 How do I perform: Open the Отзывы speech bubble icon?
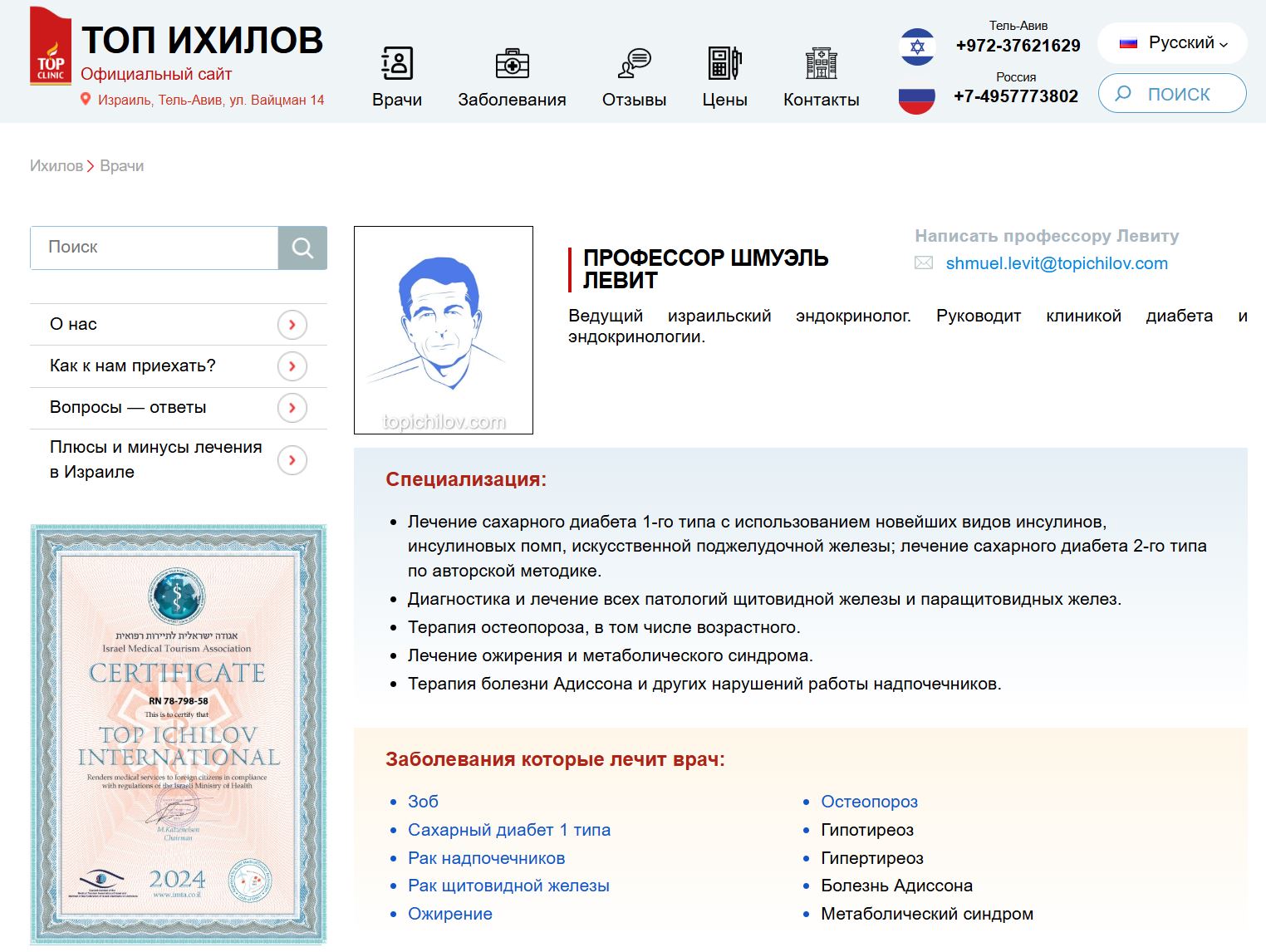point(635,63)
